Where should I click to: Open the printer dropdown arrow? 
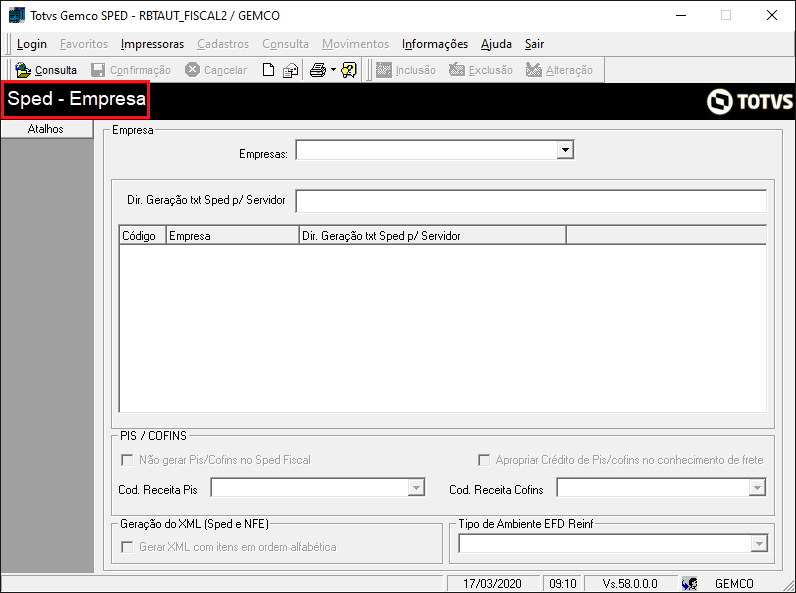333,70
